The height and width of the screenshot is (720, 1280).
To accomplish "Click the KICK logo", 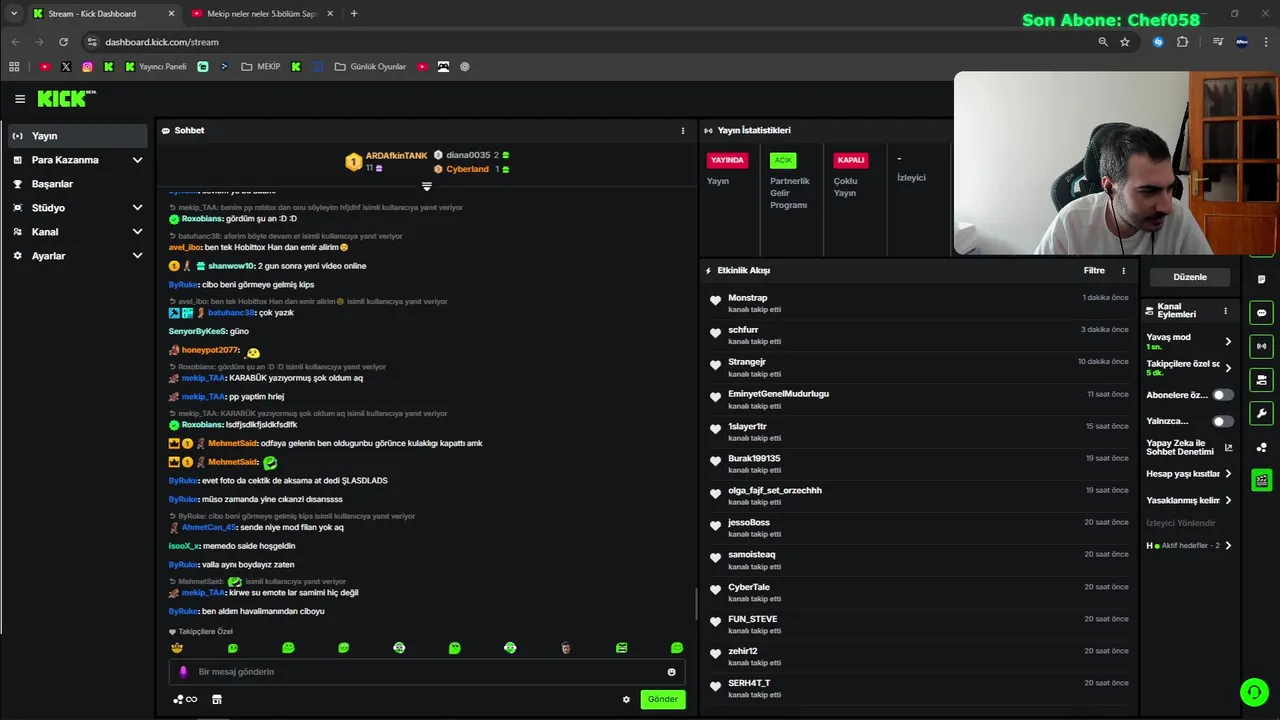I will click(x=66, y=98).
